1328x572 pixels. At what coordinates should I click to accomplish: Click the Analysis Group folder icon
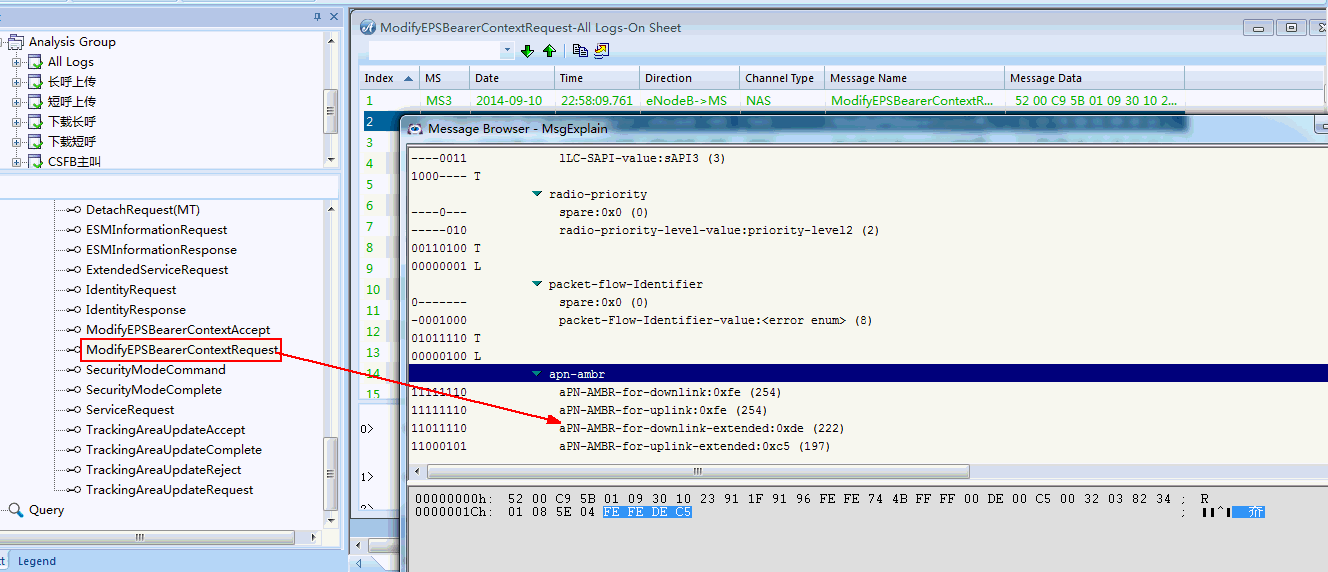pos(16,42)
